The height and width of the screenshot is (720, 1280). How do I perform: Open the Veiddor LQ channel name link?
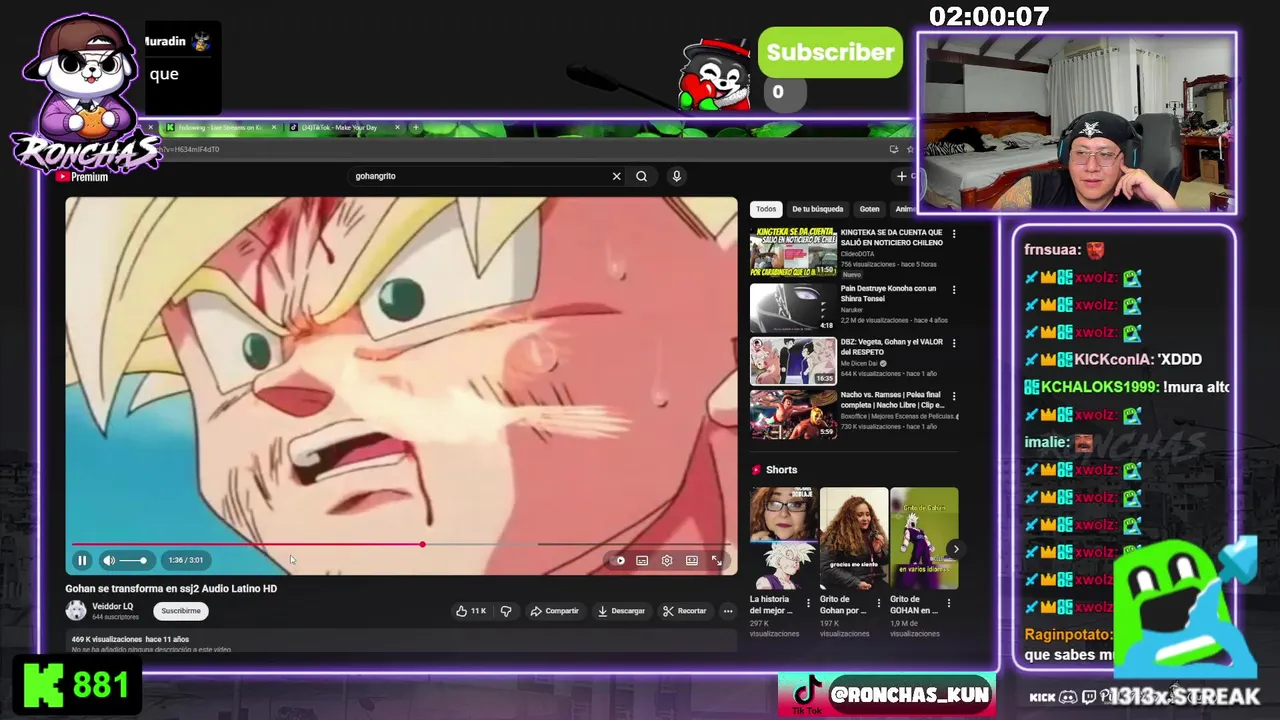112,606
